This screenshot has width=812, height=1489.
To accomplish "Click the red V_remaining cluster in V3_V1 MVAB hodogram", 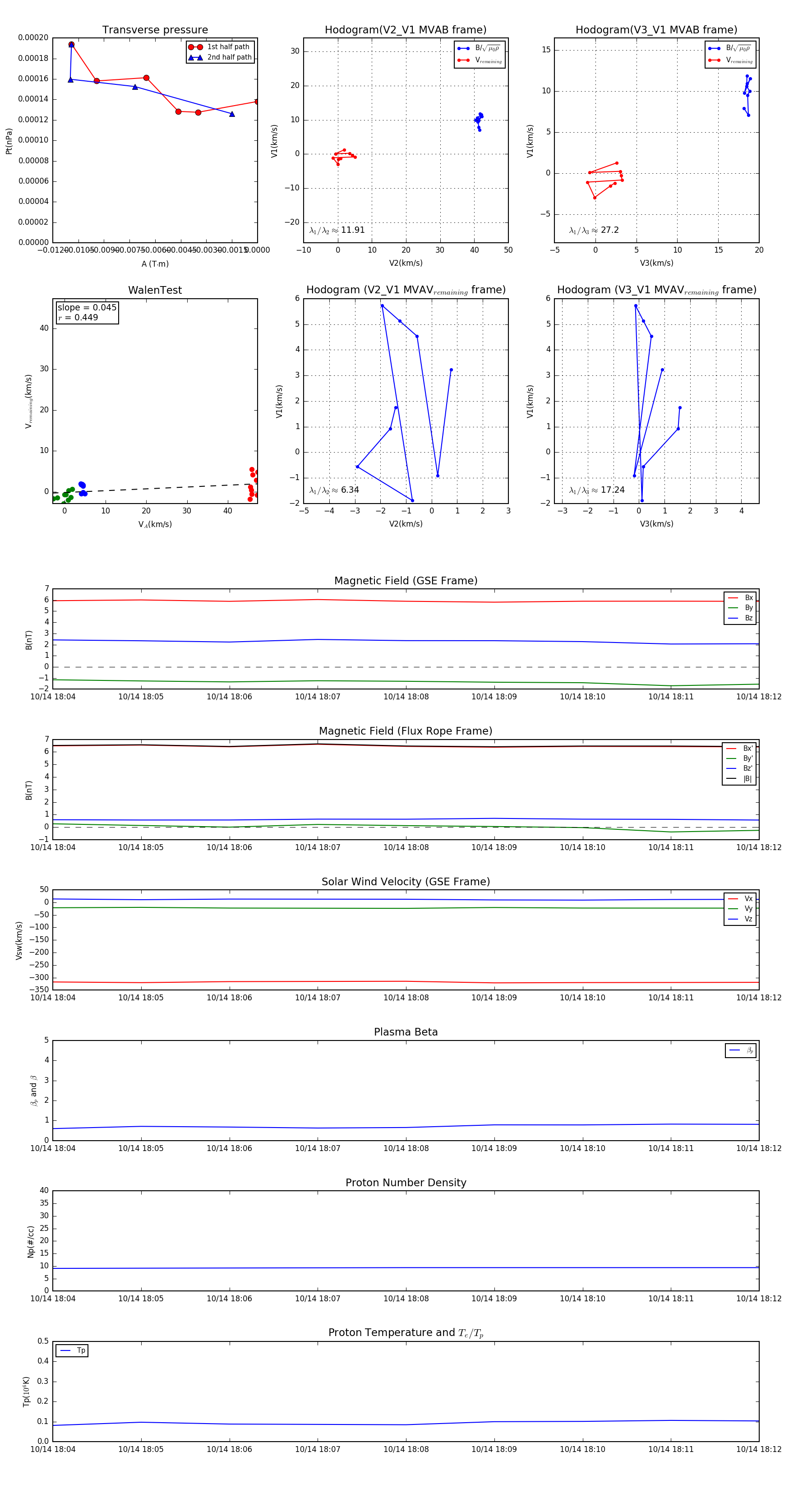I will [x=606, y=180].
